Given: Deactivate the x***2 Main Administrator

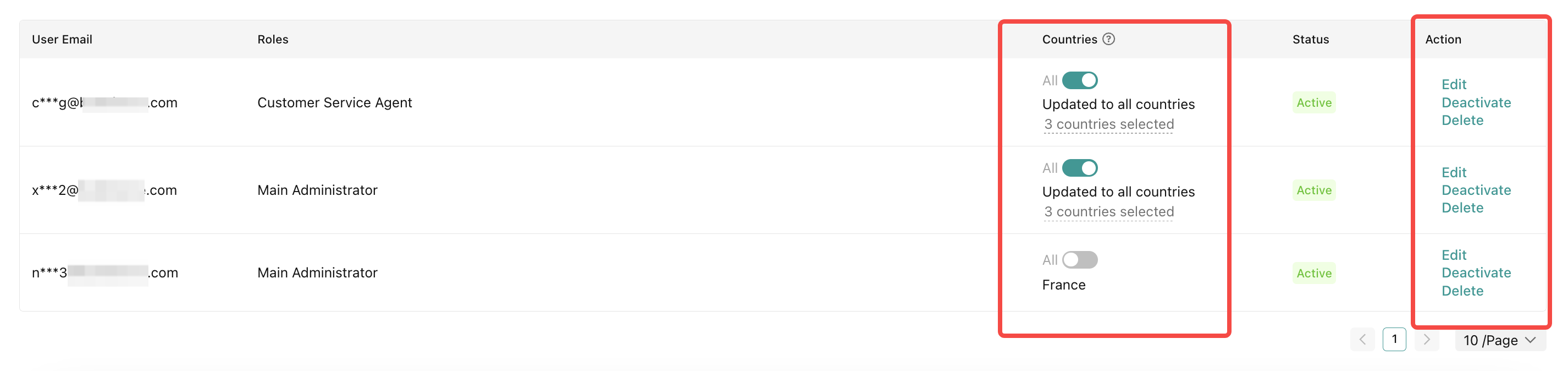Looking at the screenshot, I should 1476,190.
